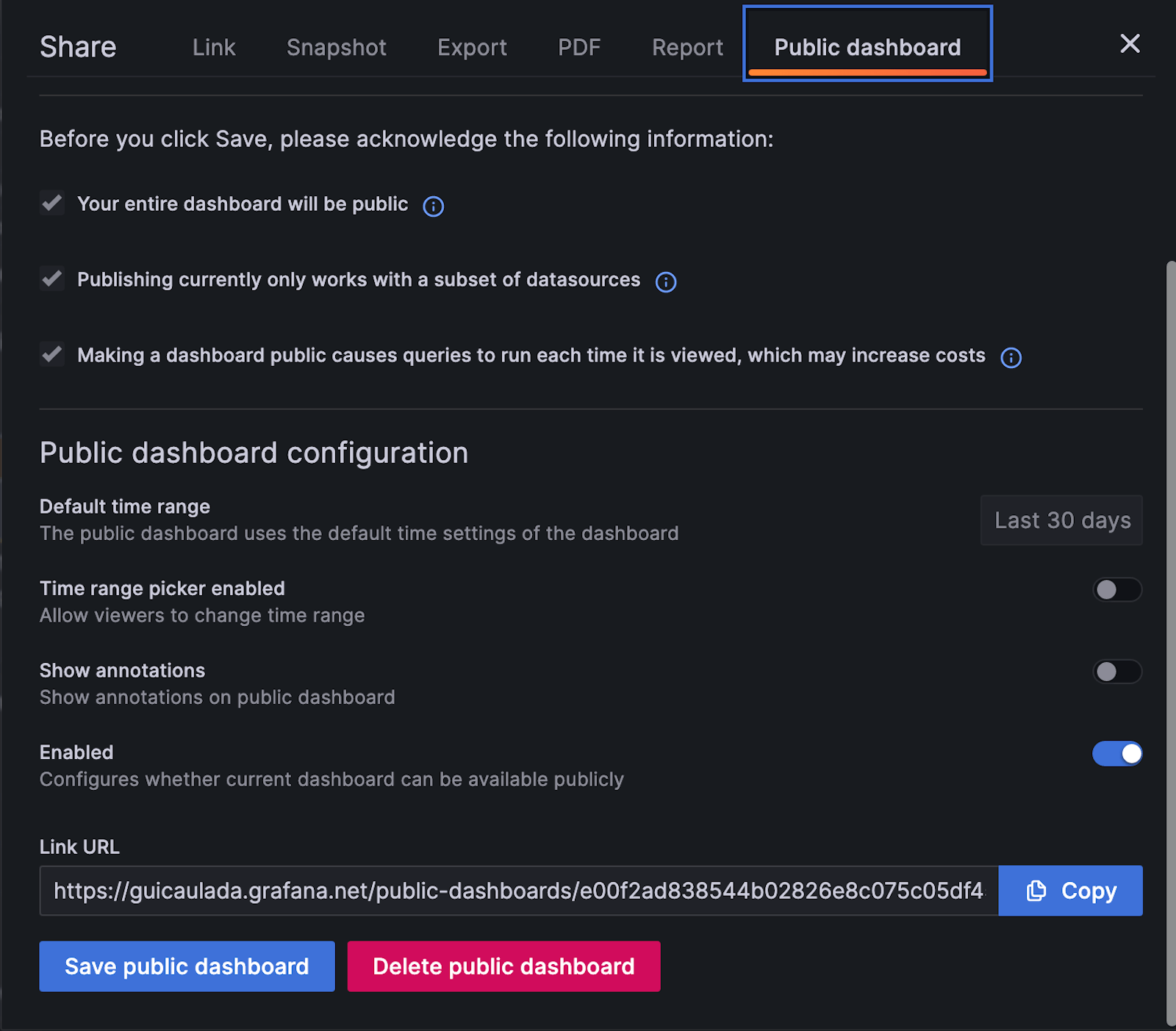
Task: Acknowledge the datasources subset checkbox
Action: (51, 279)
